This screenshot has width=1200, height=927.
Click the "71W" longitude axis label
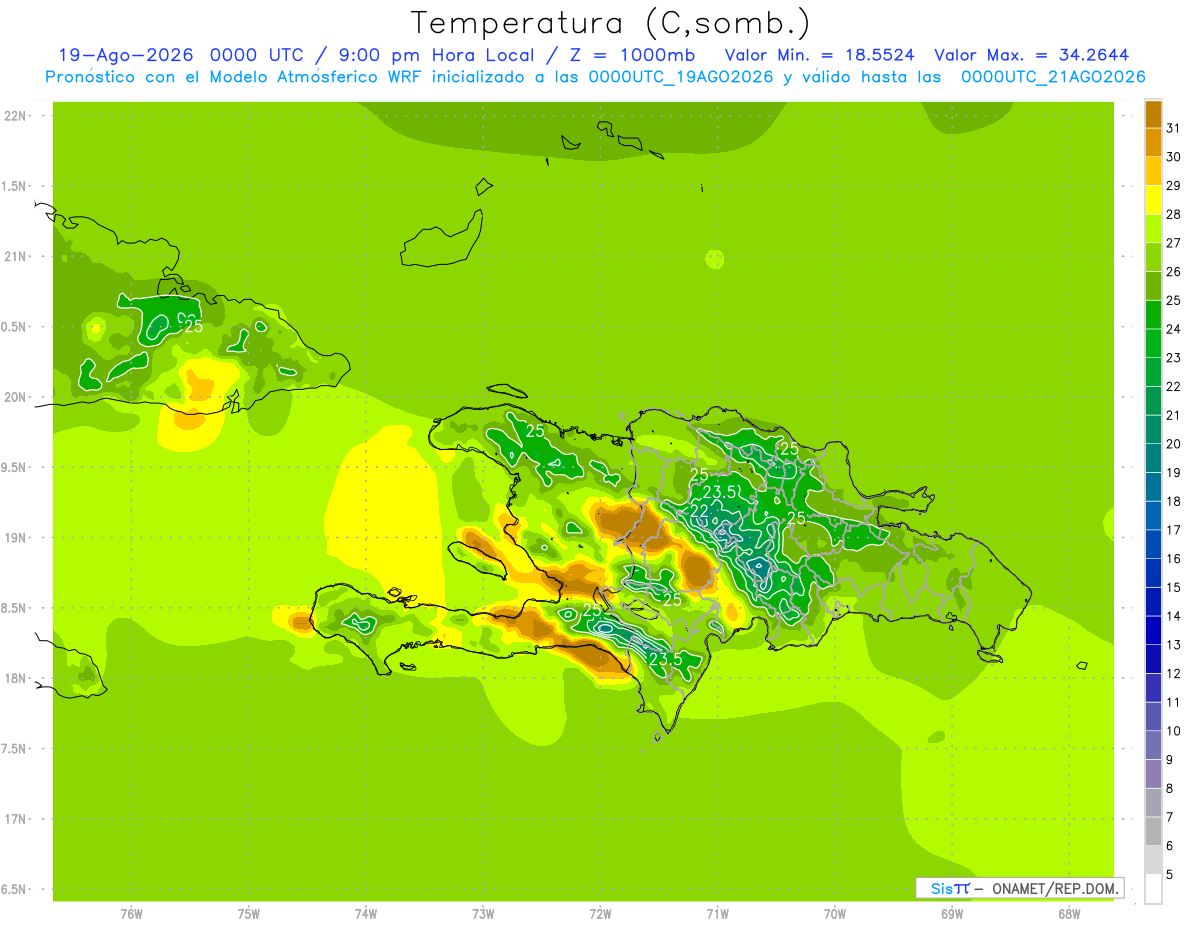tap(717, 914)
